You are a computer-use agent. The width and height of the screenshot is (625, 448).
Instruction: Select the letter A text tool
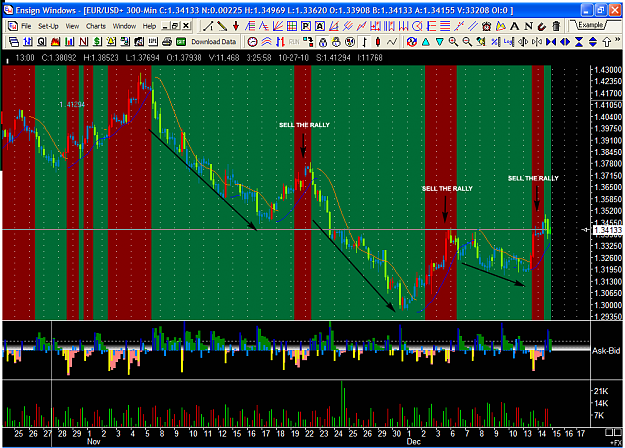click(514, 27)
